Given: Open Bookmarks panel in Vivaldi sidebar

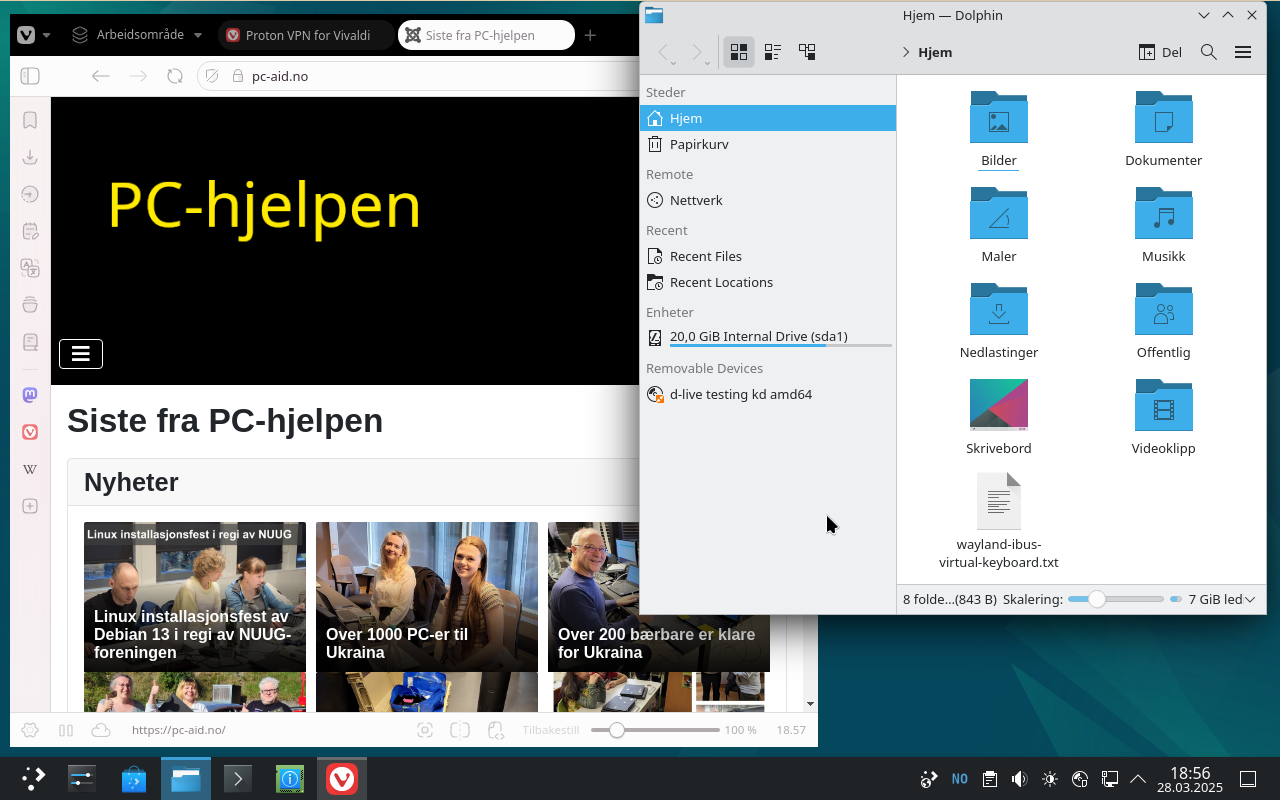Looking at the screenshot, I should pos(30,120).
